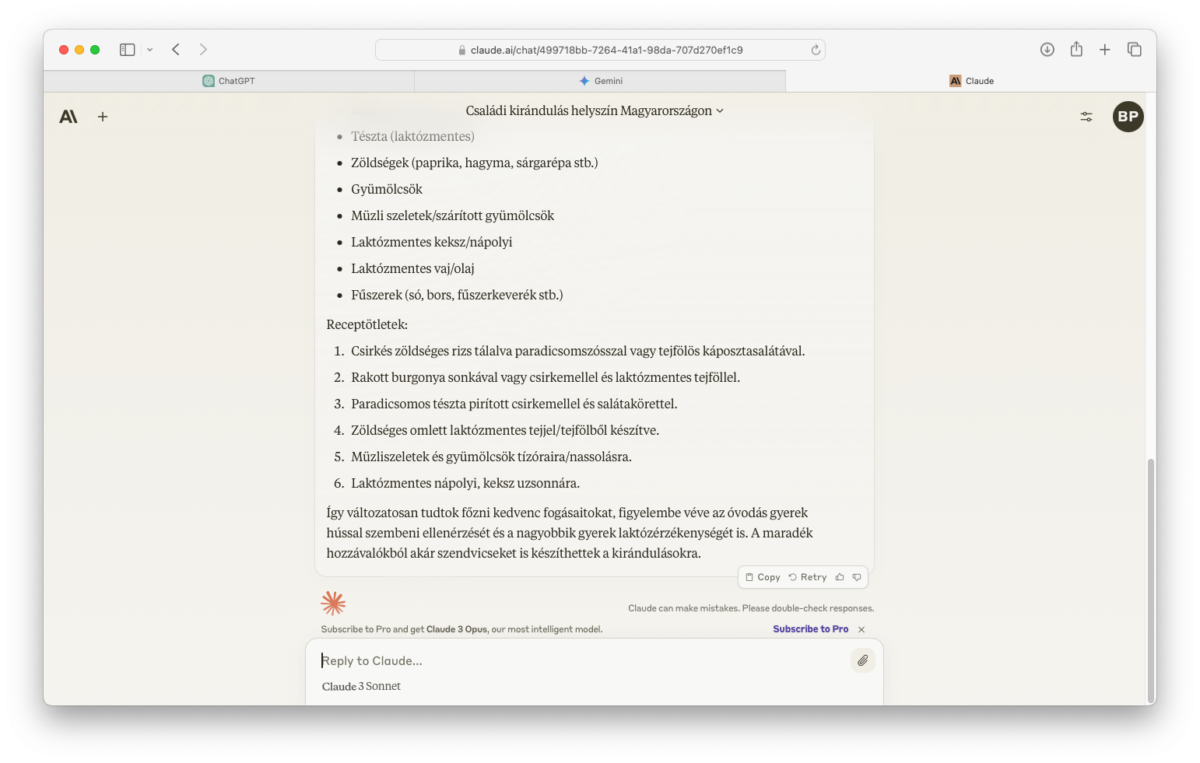Copy the Claude response
This screenshot has width=1200, height=763.
763,577
